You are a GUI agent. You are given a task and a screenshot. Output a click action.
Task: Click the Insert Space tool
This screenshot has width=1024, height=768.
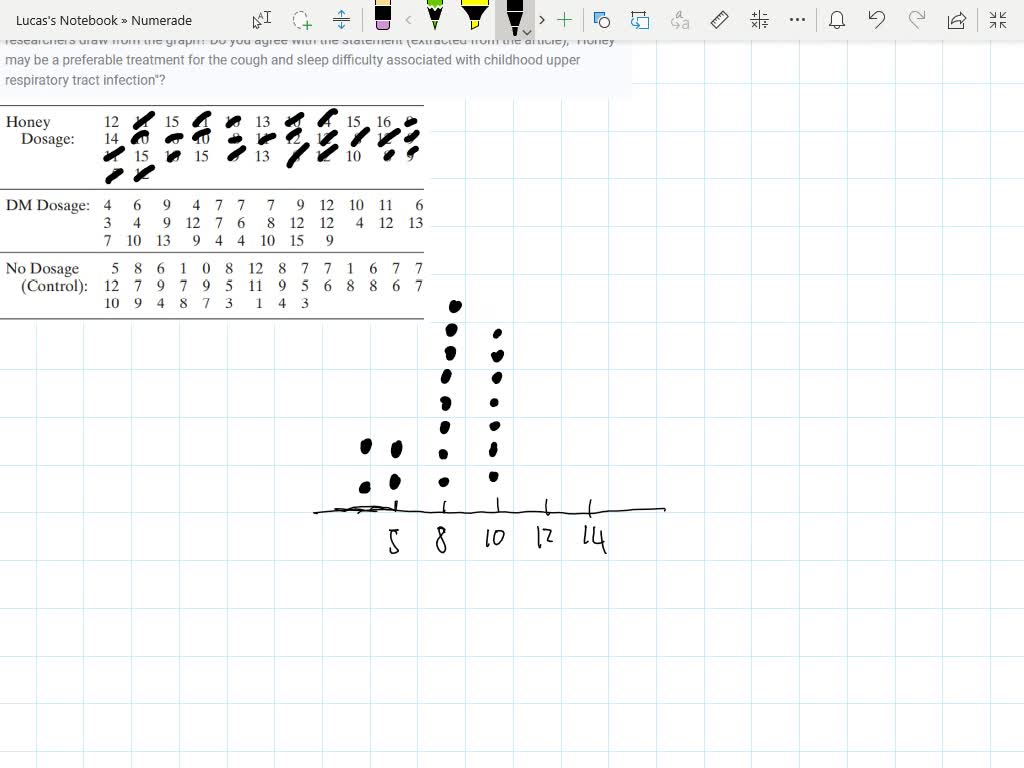click(341, 20)
